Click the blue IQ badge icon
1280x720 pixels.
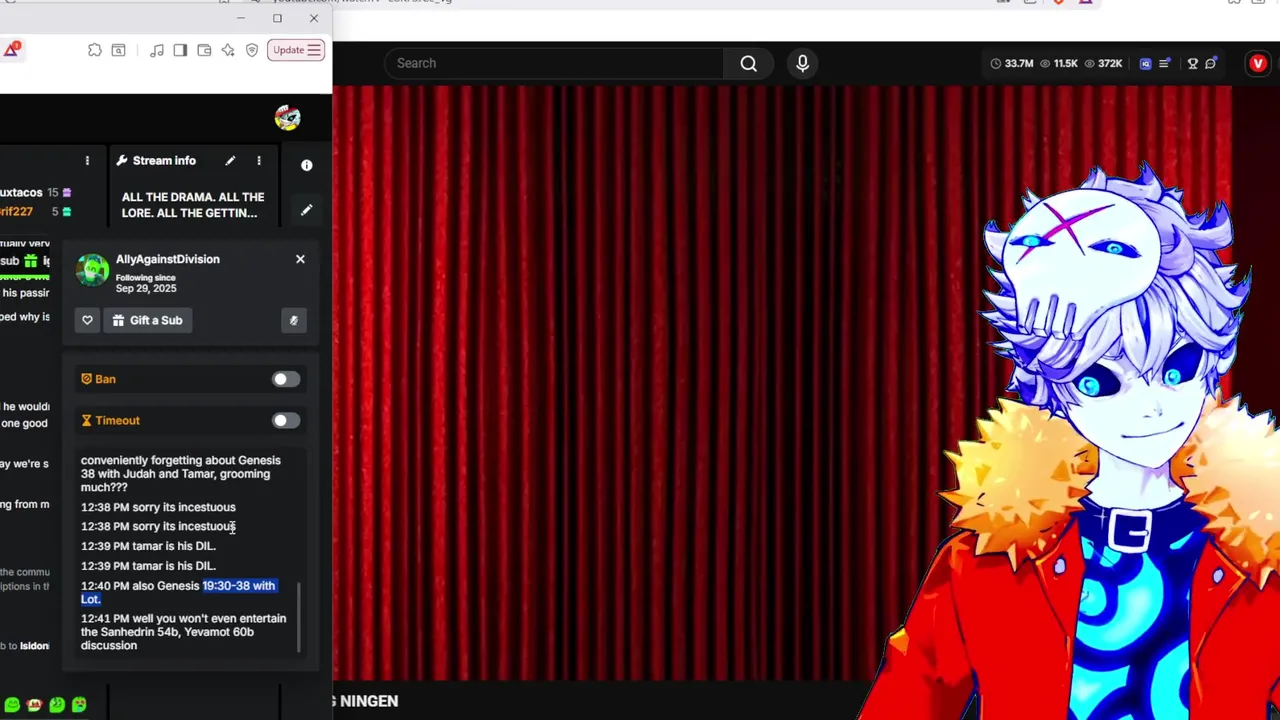1145,63
